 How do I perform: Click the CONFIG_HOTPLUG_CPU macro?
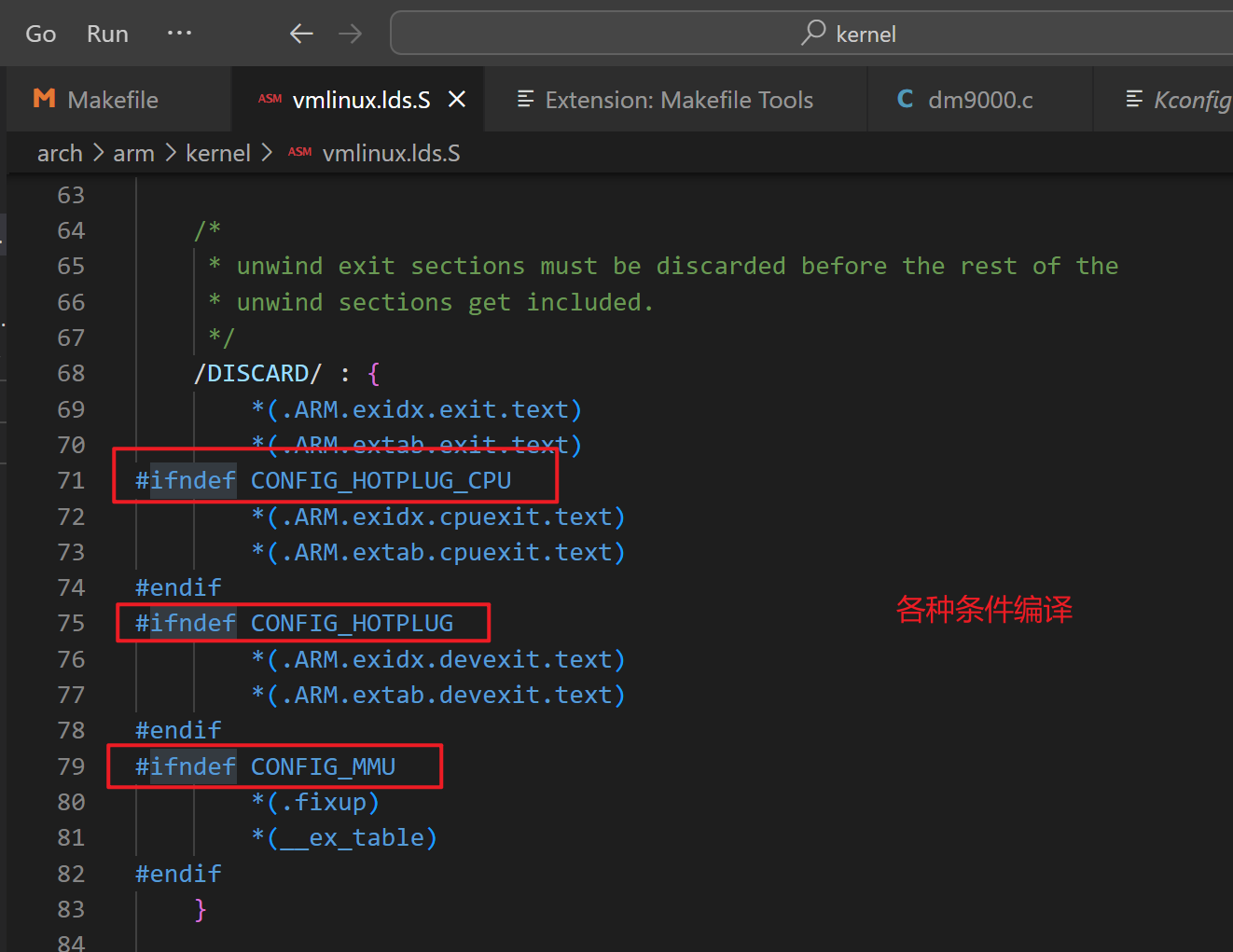pos(381,481)
